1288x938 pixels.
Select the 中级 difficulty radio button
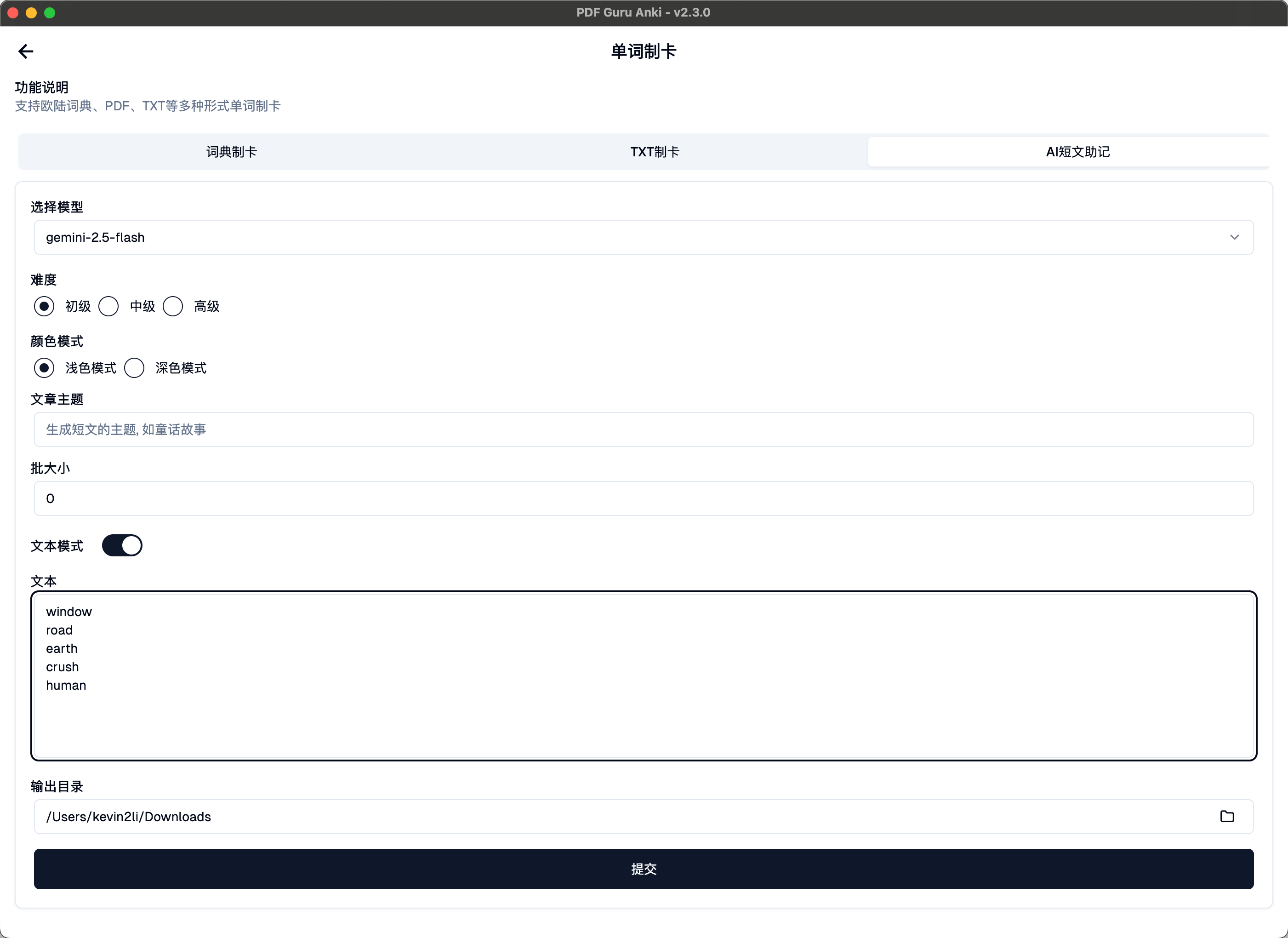tap(108, 306)
